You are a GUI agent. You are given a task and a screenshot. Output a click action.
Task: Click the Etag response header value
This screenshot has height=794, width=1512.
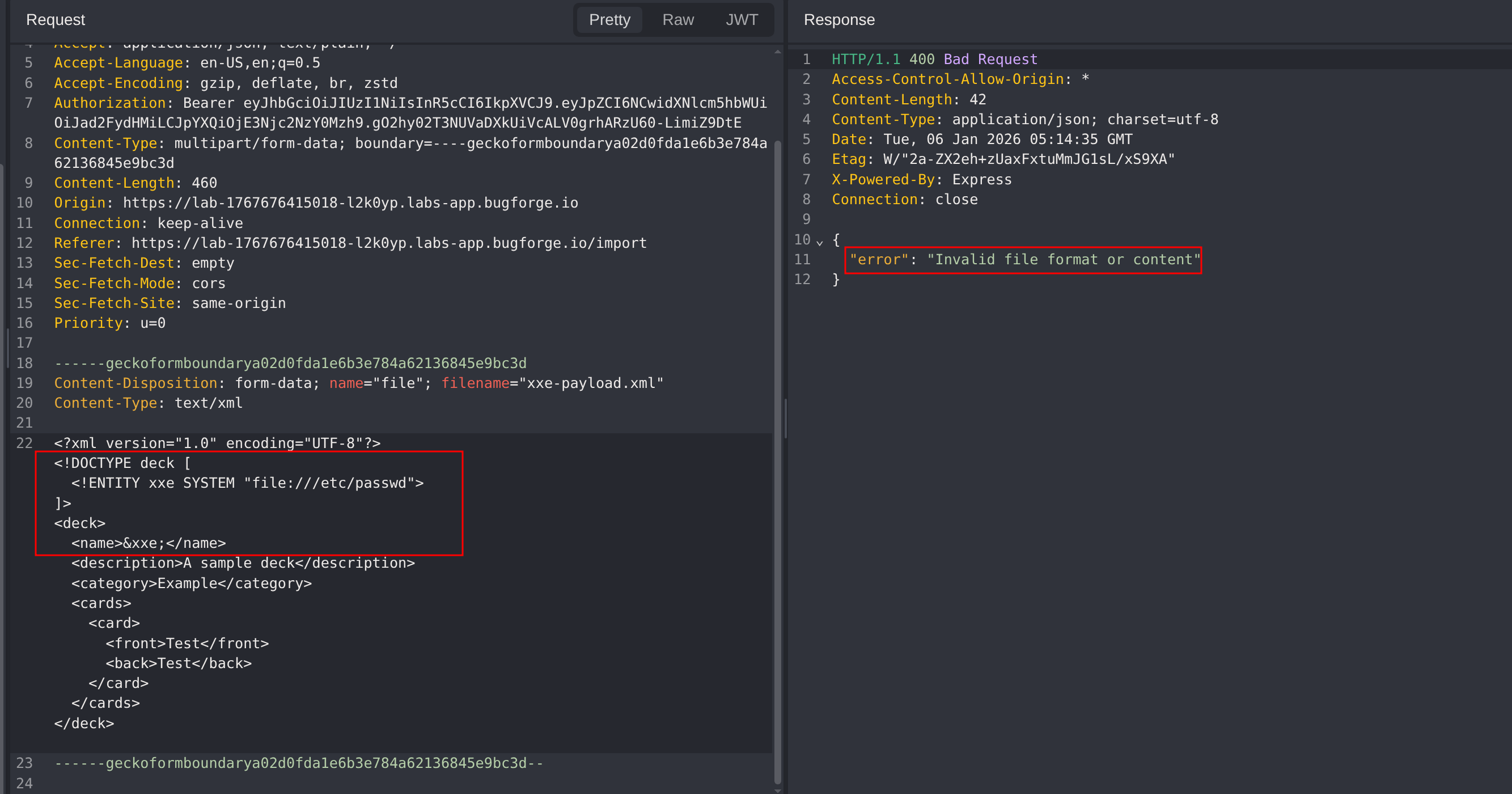pos(1029,160)
